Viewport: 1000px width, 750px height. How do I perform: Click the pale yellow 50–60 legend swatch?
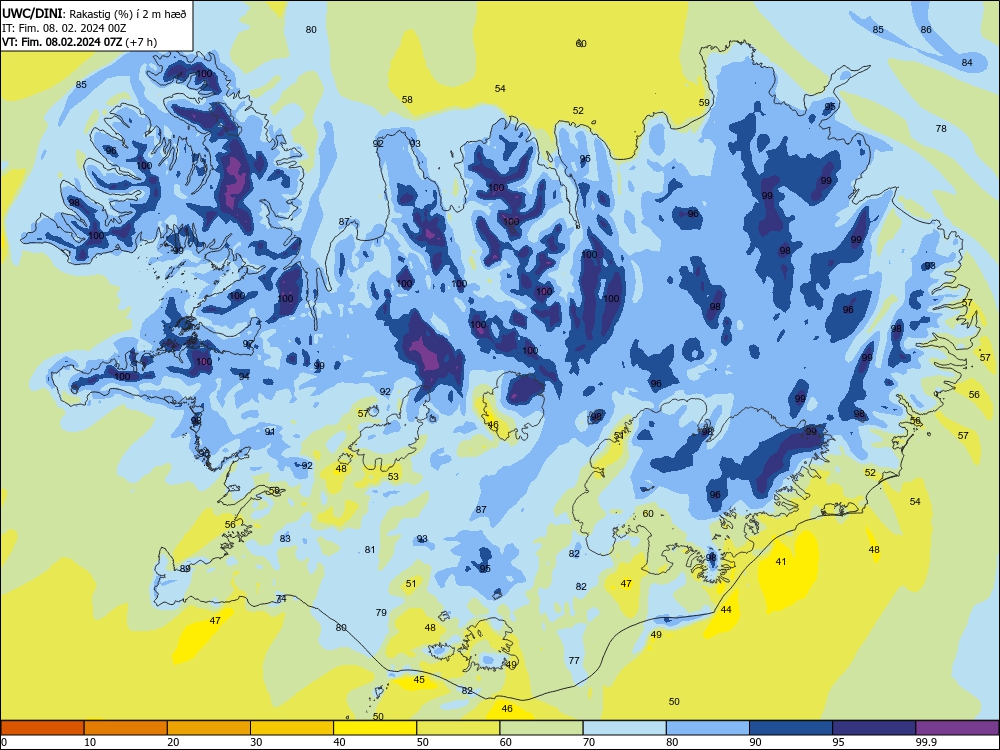coord(458,728)
